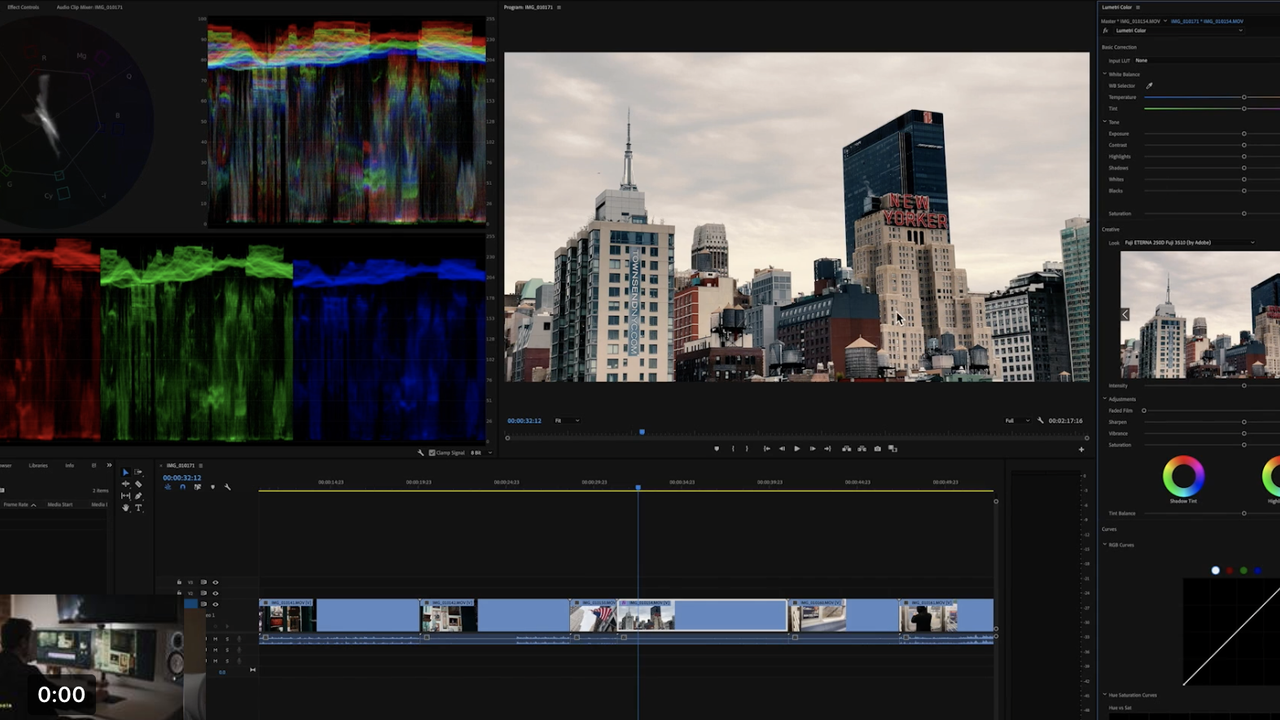The width and height of the screenshot is (1280, 720).
Task: Switch to Audio Clip Mixer tab
Action: tap(90, 7)
